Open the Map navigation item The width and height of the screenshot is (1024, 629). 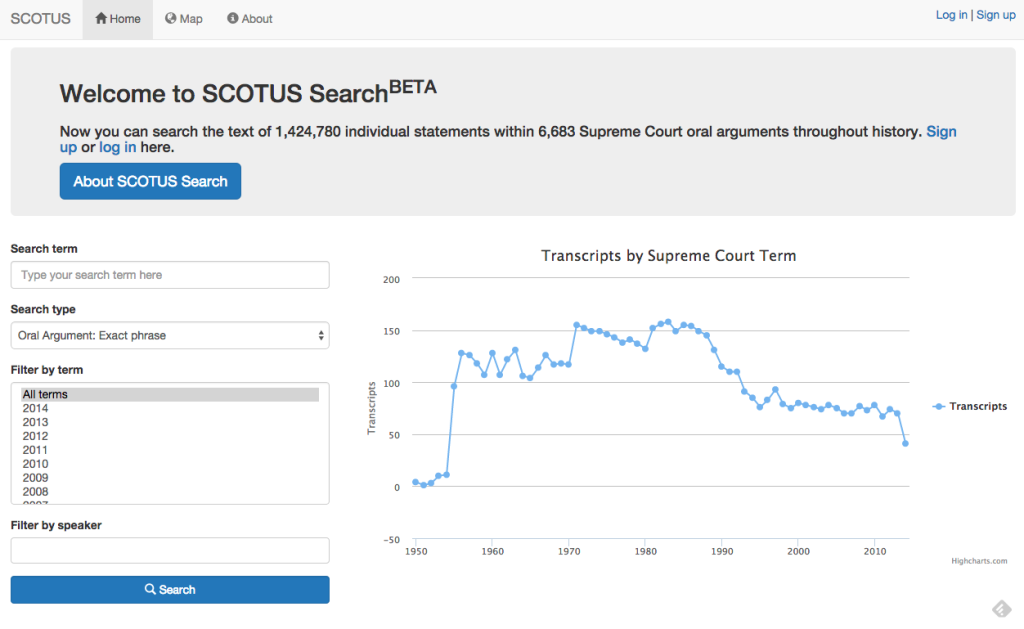(184, 20)
